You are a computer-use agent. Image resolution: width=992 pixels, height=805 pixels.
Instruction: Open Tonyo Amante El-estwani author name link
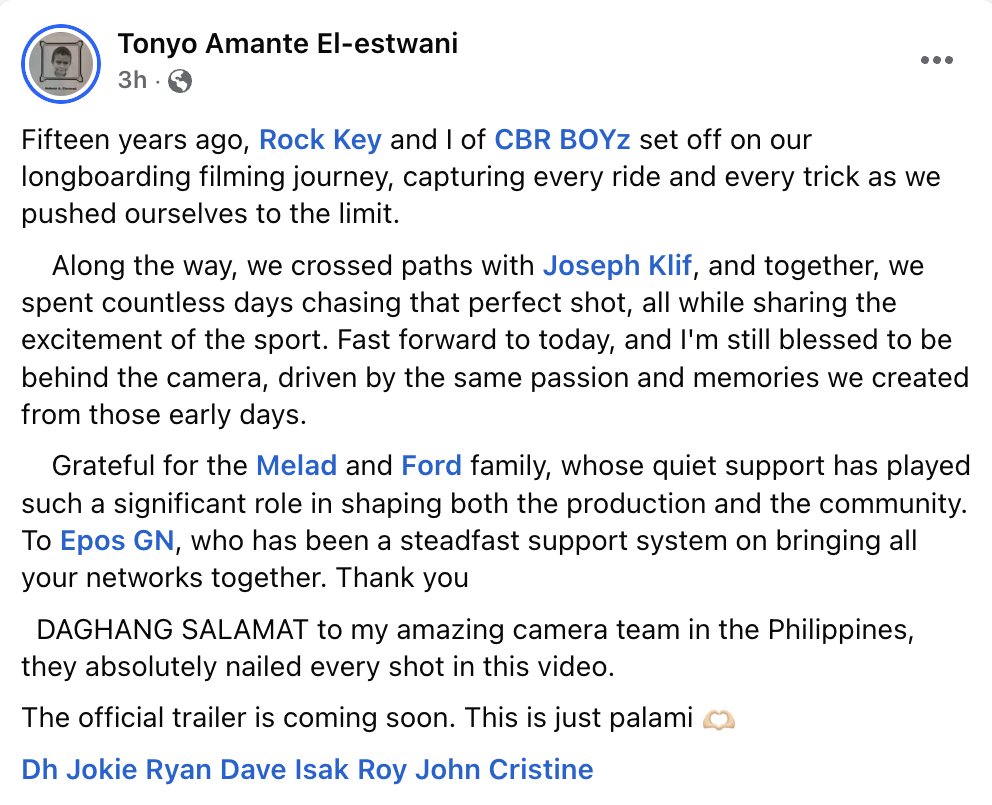click(x=288, y=44)
